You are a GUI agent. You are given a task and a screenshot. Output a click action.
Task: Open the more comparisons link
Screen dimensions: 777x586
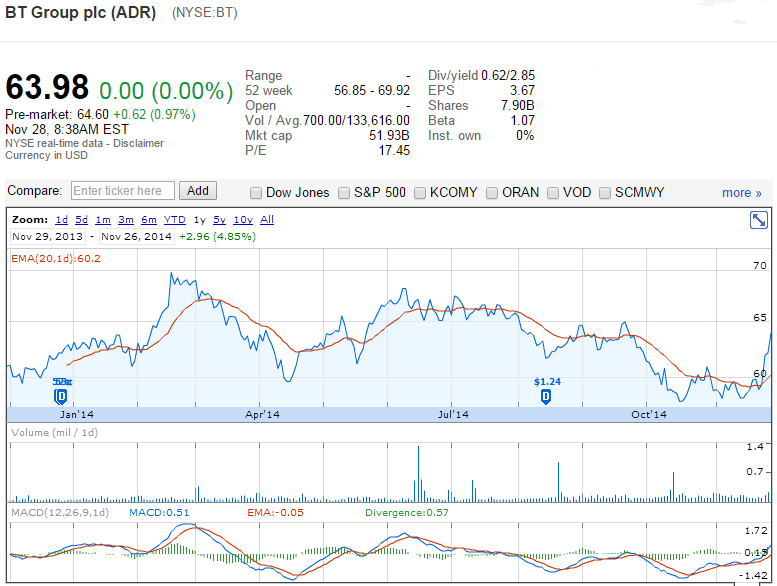coord(741,193)
